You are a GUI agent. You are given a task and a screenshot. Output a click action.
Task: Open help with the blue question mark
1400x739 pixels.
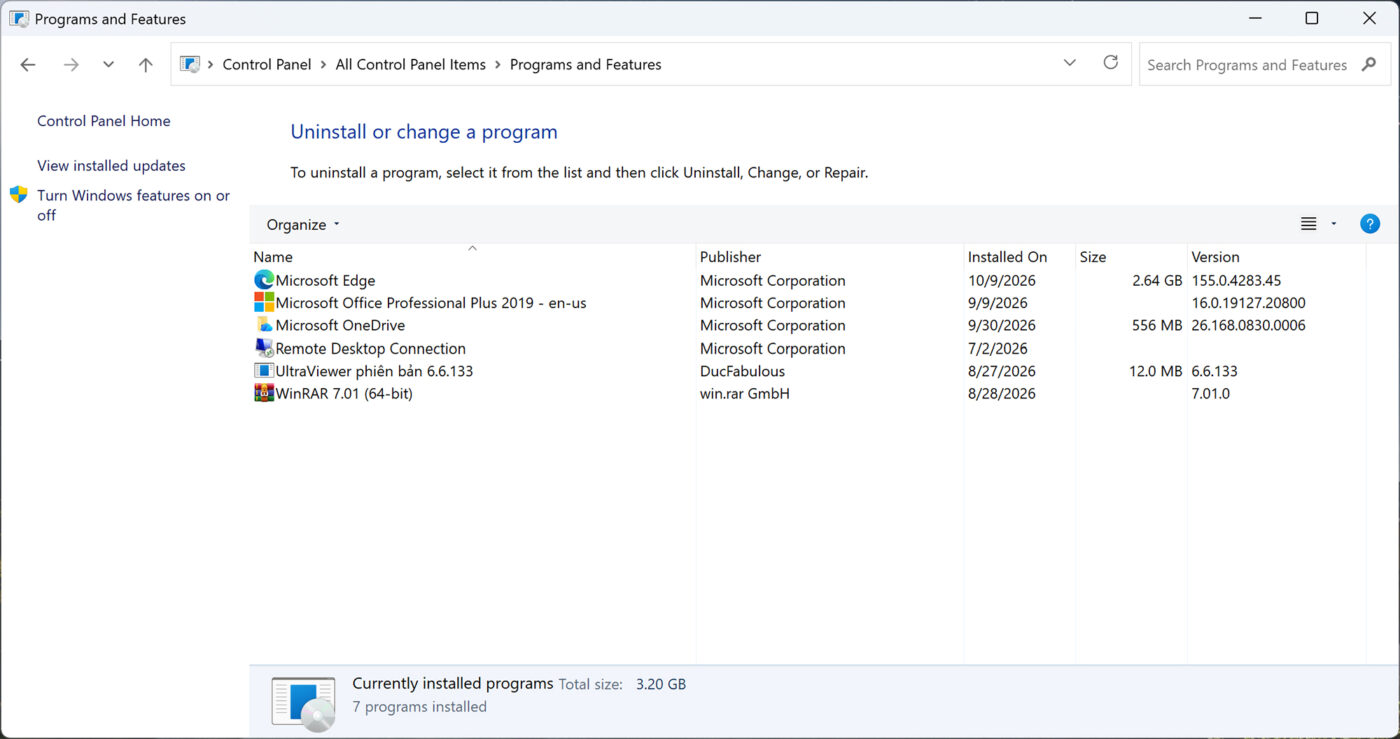(1370, 224)
